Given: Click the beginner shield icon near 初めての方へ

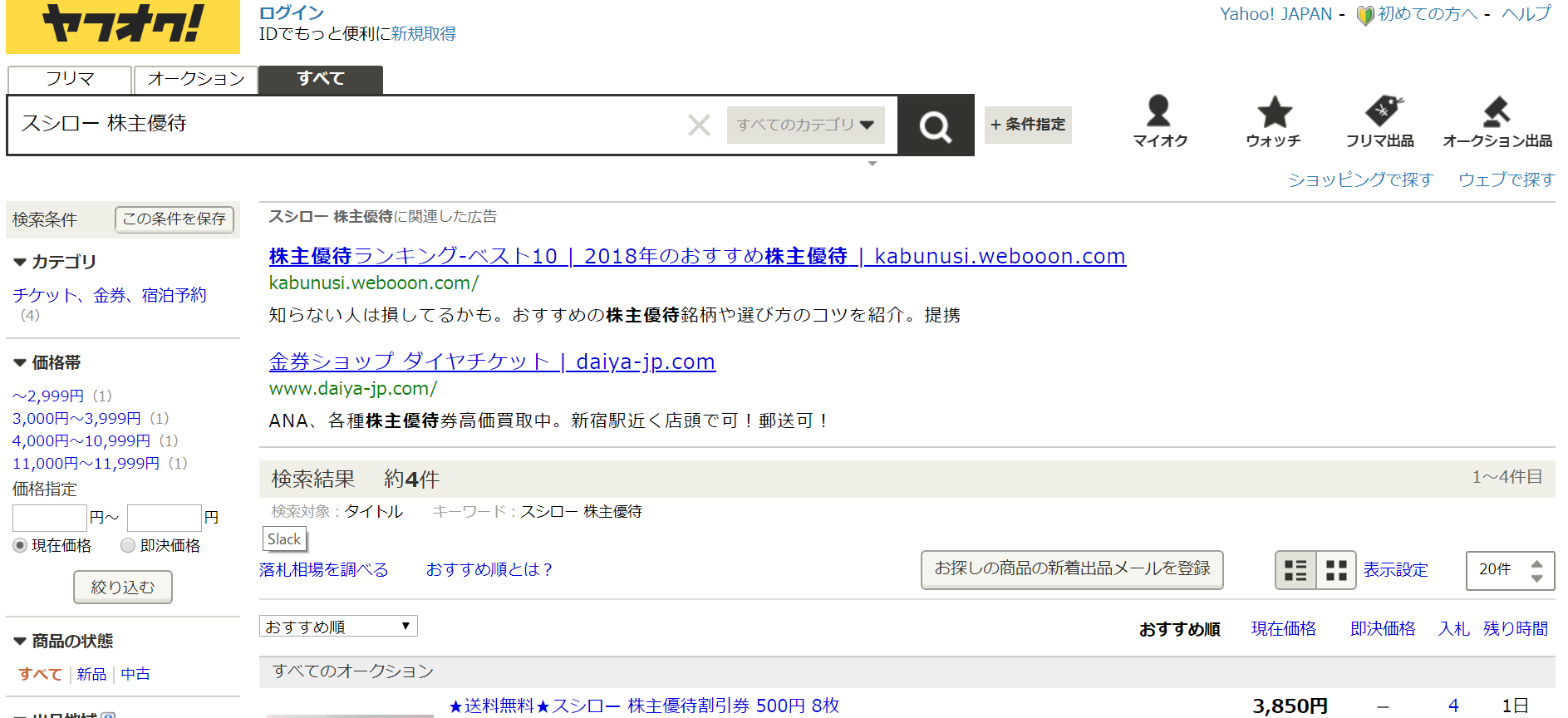Looking at the screenshot, I should [1364, 15].
